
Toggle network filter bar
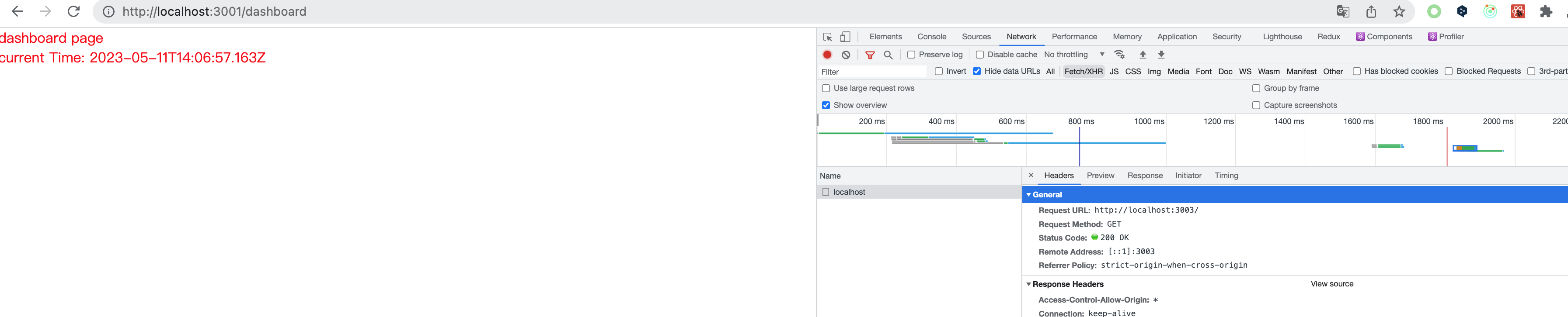tap(870, 55)
